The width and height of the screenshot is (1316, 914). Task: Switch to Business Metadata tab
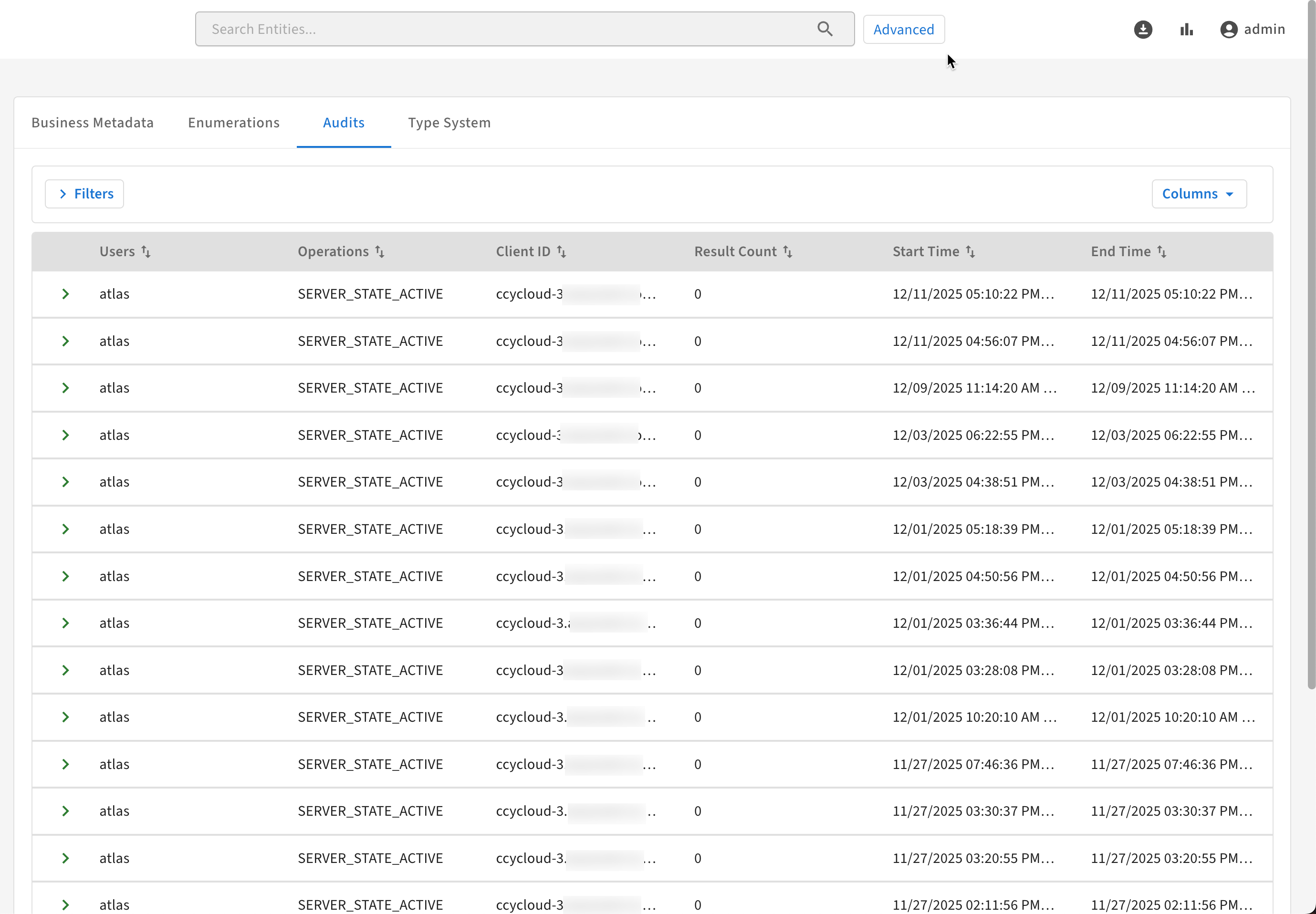(x=92, y=123)
